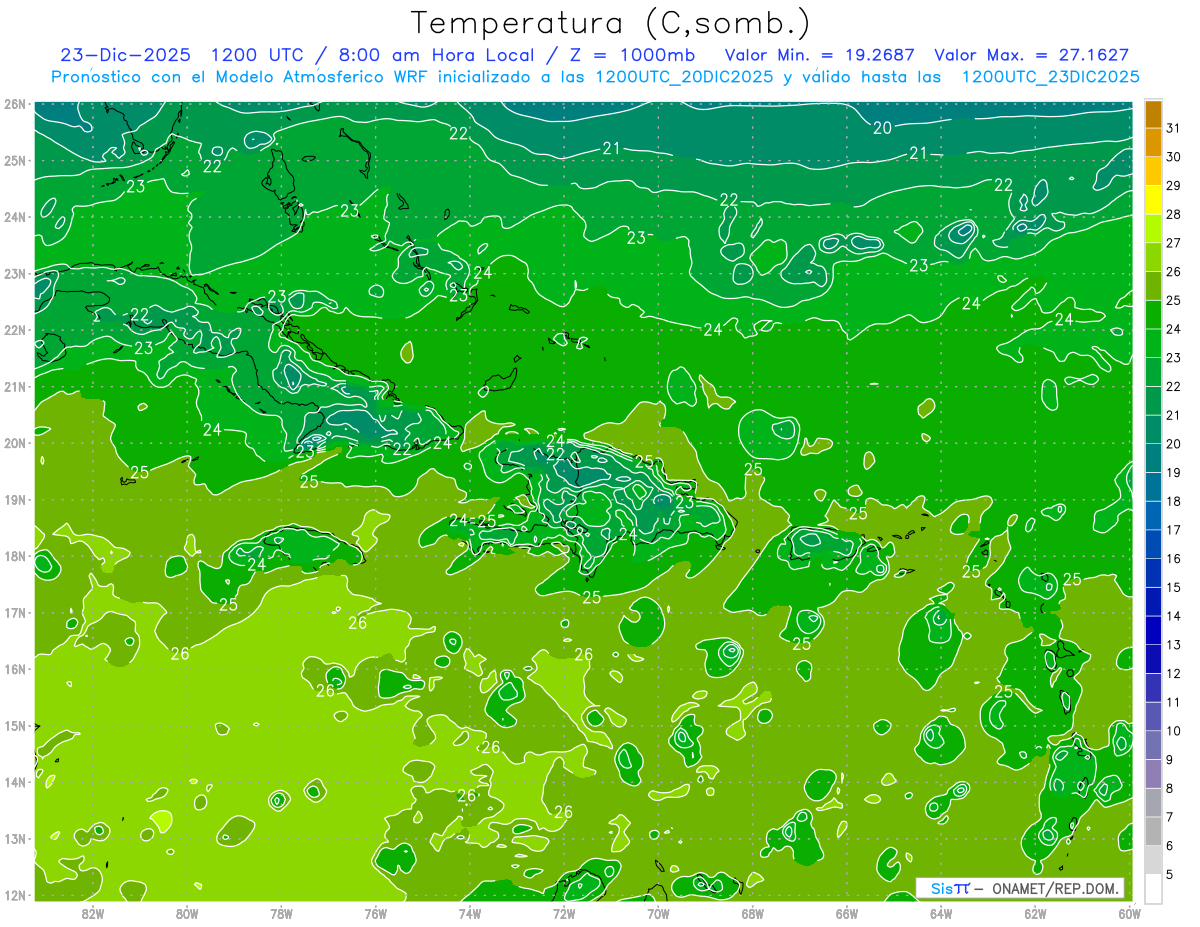The image size is (1200, 927).
Task: Select the "23-Dic-2025" forecast date text
Action: [126, 55]
